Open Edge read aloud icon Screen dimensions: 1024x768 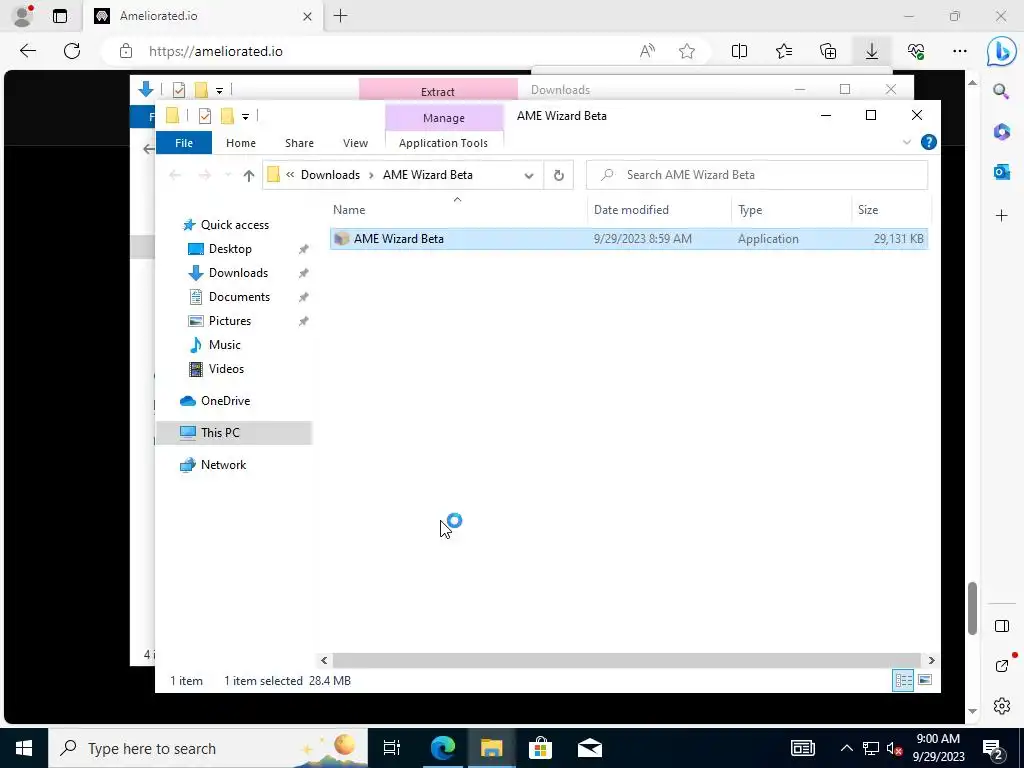point(647,51)
